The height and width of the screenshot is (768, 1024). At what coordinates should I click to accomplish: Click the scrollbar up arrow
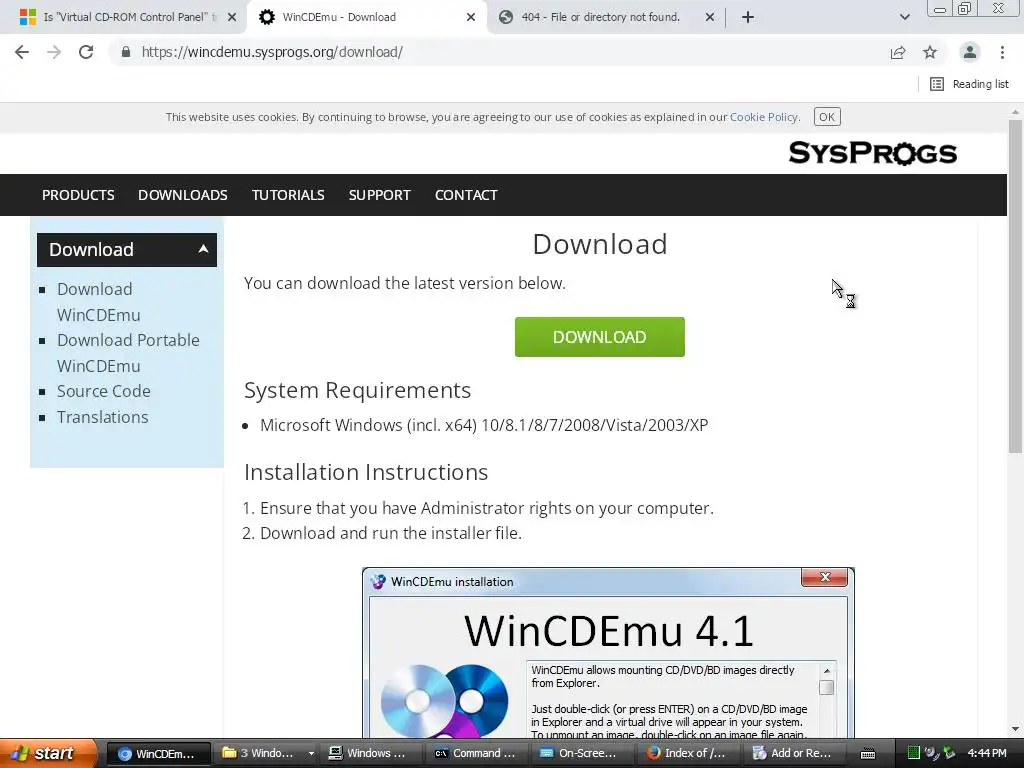1015,112
